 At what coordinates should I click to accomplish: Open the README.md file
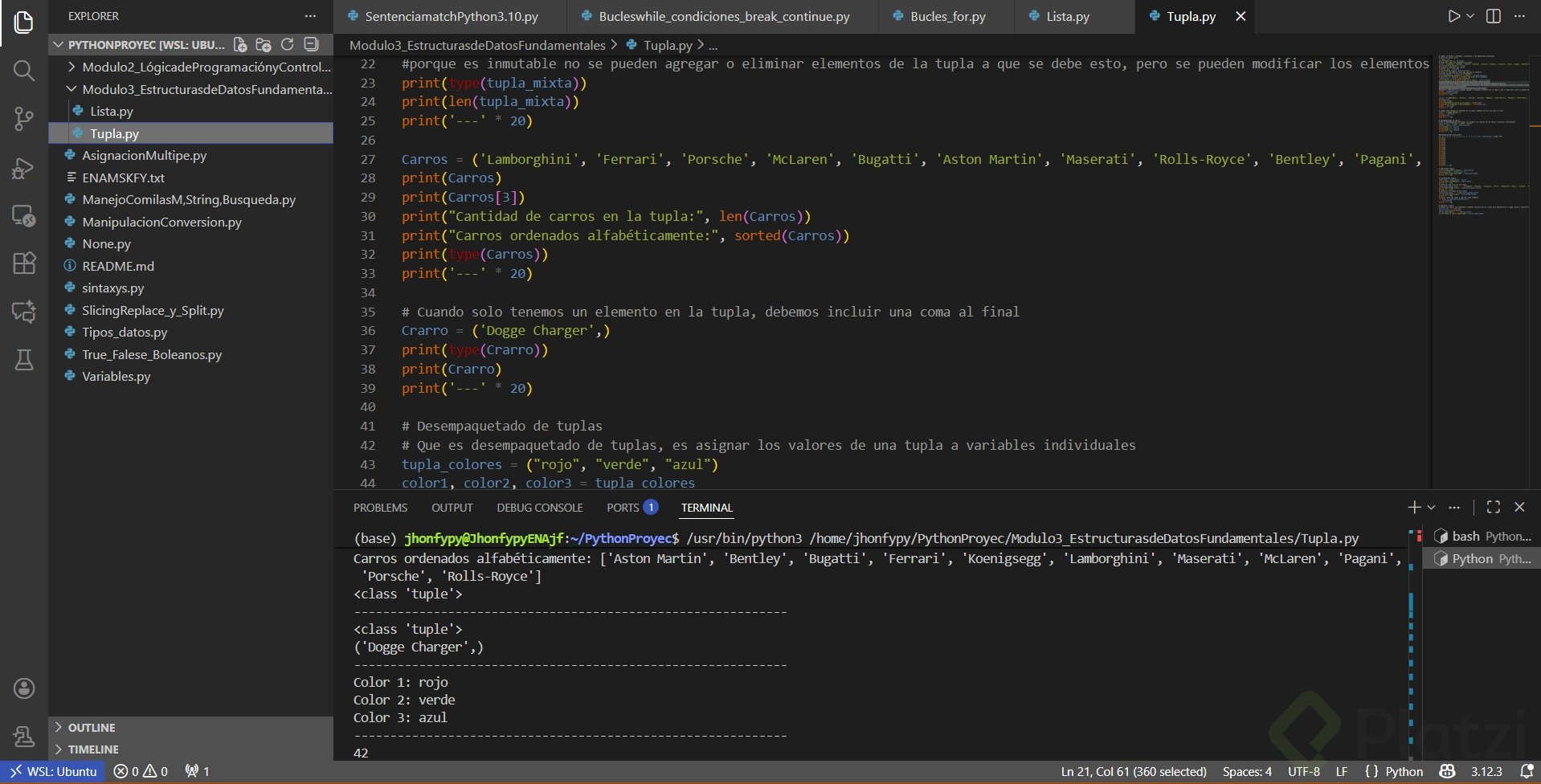(x=118, y=266)
